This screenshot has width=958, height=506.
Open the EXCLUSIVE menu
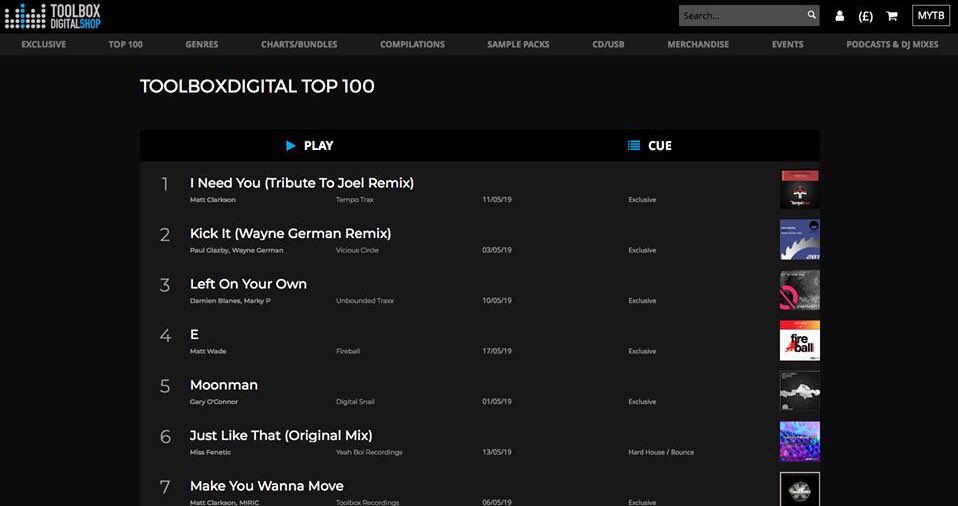43,44
